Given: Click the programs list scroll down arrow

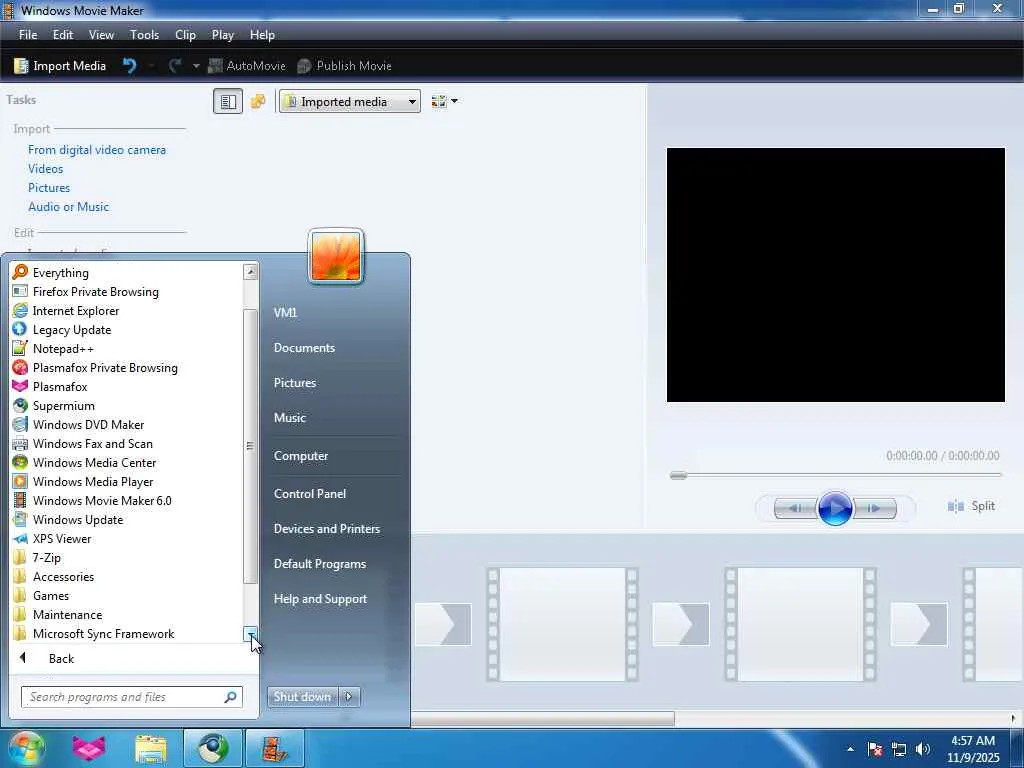Looking at the screenshot, I should [251, 633].
